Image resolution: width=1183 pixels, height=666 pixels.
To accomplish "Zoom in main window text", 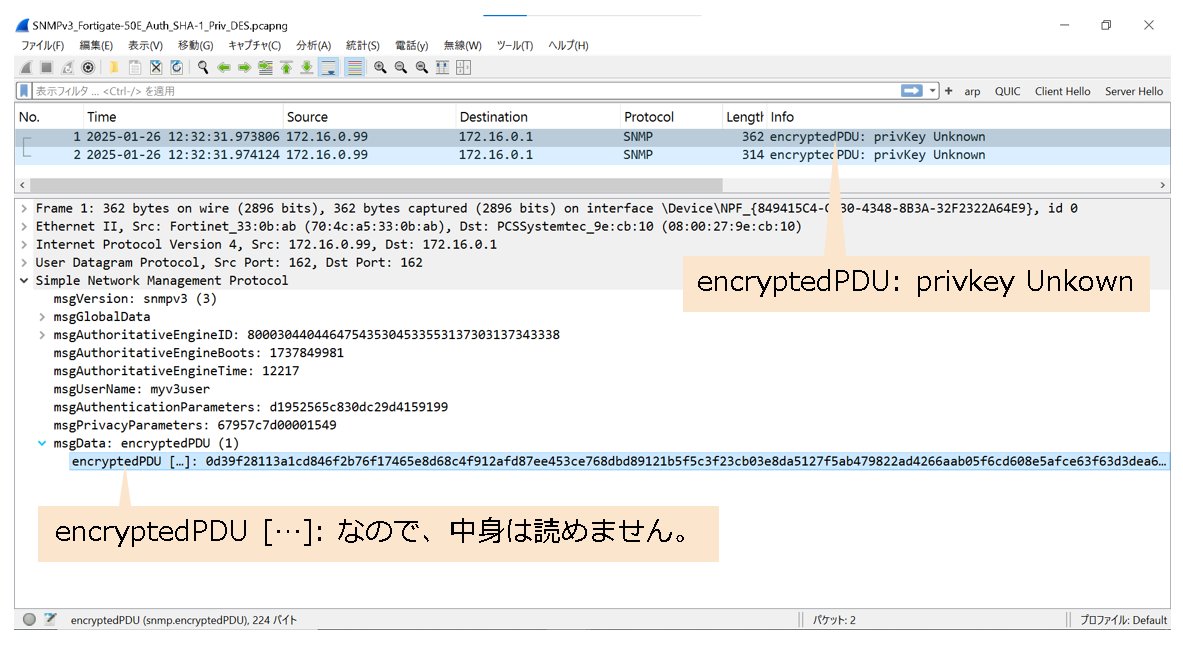I will (x=380, y=68).
